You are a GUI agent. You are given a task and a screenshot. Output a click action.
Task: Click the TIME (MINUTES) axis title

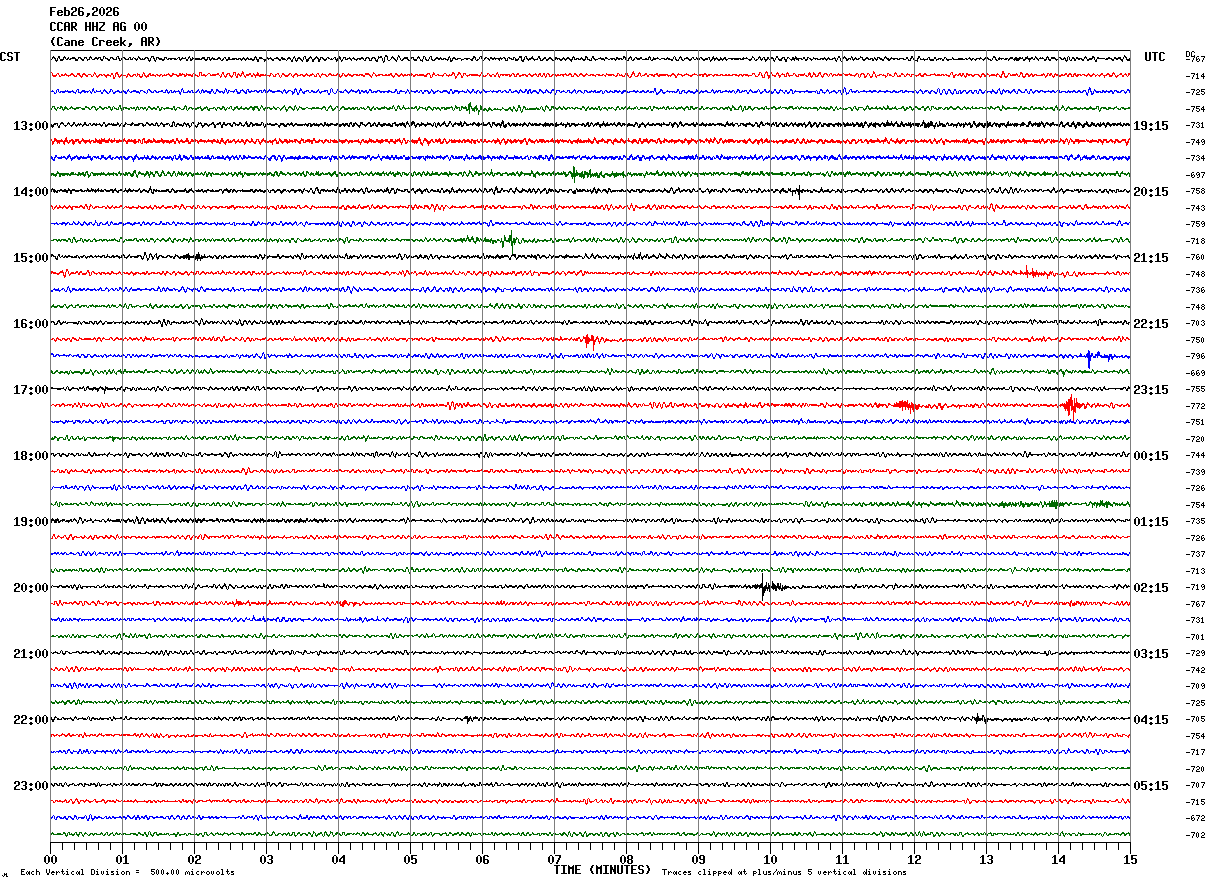point(602,870)
